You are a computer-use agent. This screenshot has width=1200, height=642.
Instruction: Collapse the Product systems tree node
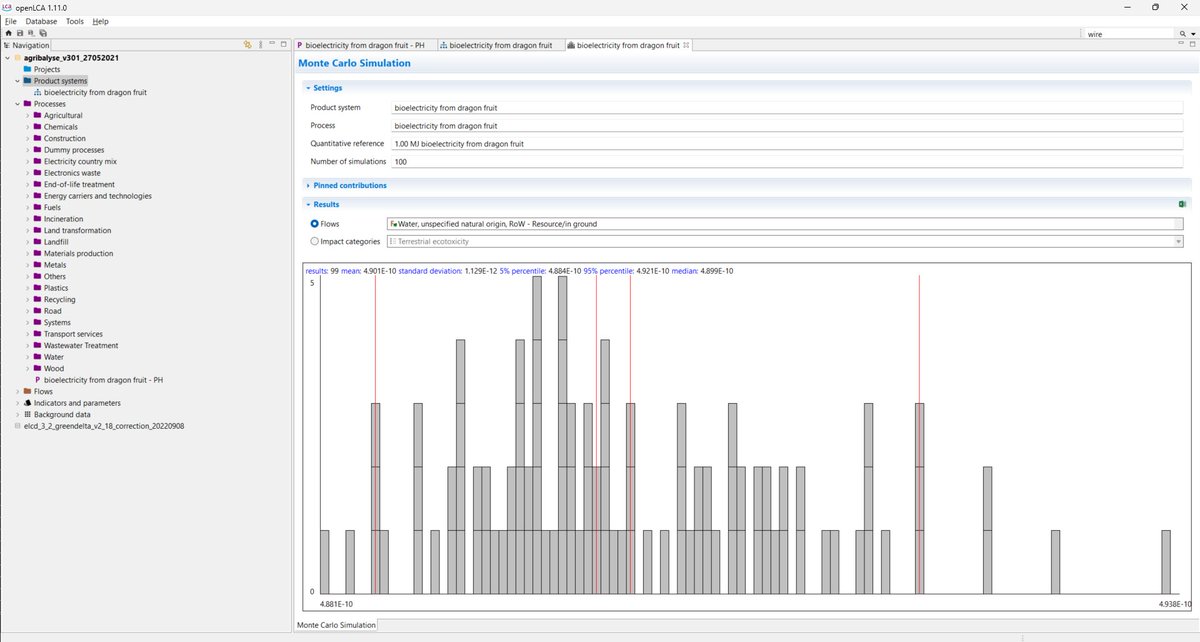(17, 81)
